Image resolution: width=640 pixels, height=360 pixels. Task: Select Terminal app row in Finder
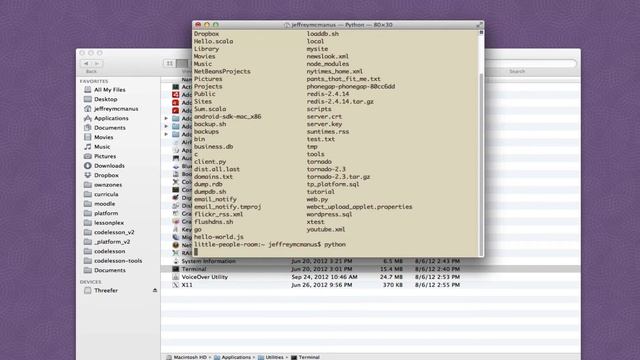[x=370, y=269]
